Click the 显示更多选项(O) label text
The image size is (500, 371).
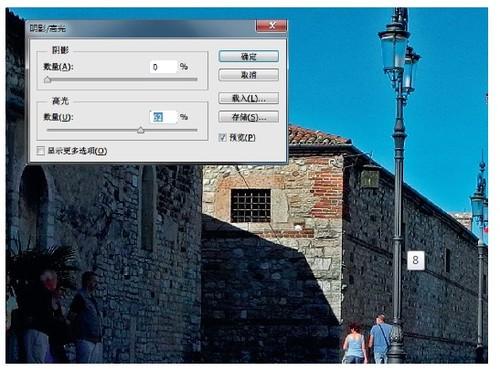[77, 151]
